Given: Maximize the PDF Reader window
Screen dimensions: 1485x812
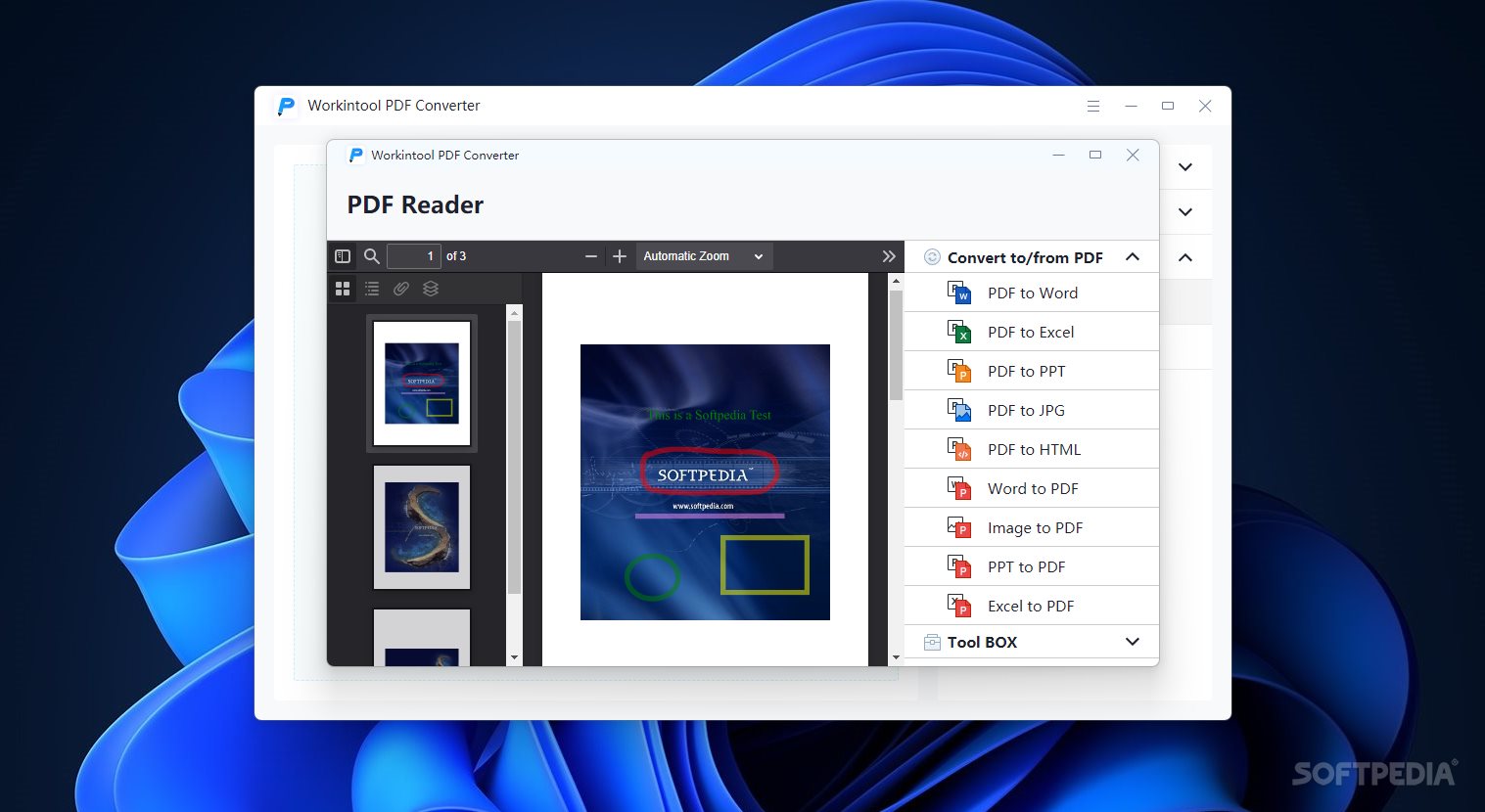Looking at the screenshot, I should [x=1095, y=155].
